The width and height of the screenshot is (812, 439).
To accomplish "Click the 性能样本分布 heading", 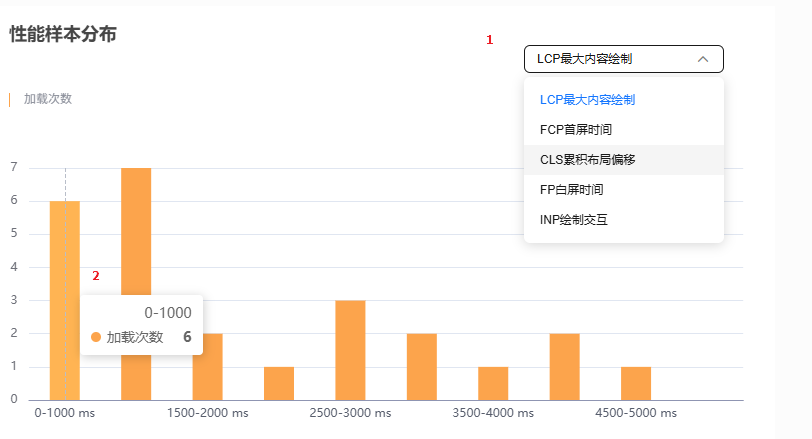I will [x=63, y=34].
